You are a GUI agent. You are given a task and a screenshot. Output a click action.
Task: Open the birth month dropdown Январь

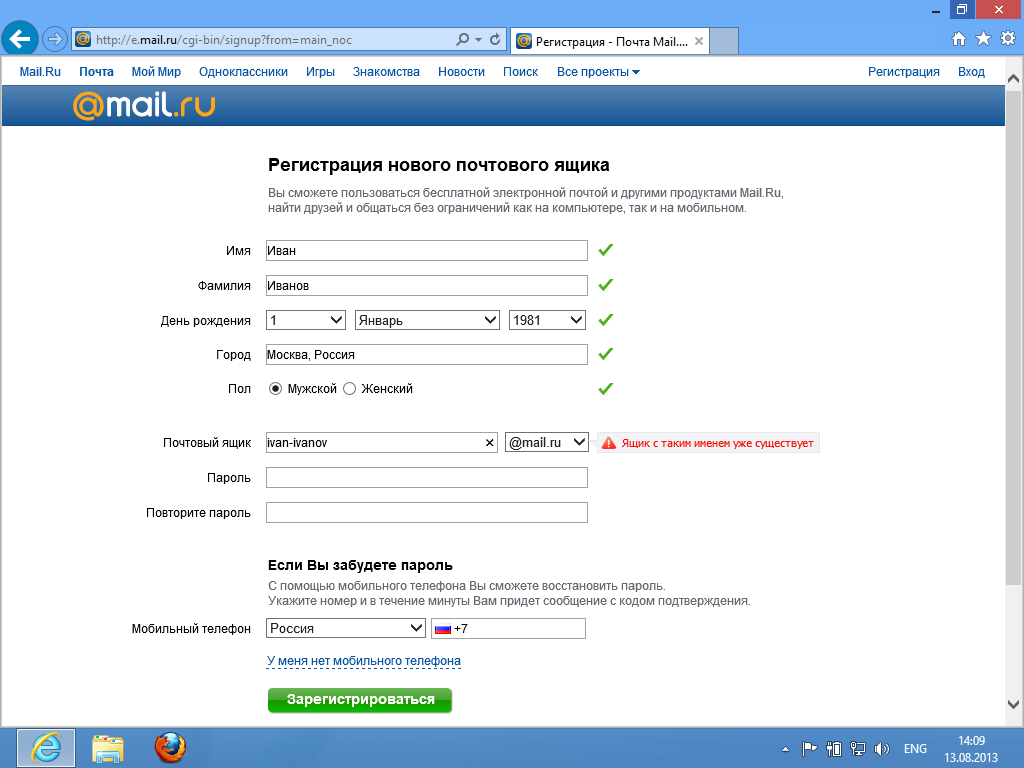point(427,320)
